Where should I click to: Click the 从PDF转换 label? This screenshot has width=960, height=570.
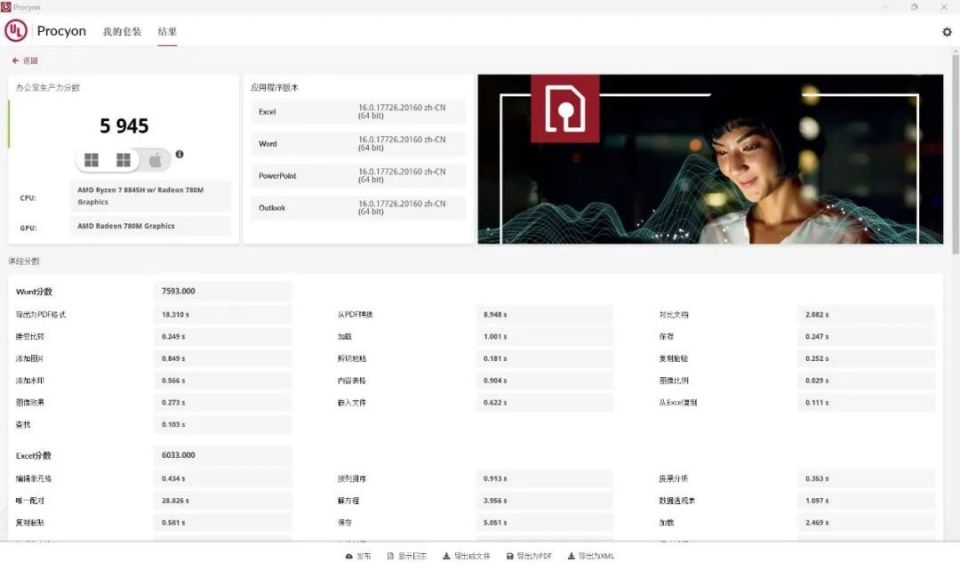click(355, 315)
